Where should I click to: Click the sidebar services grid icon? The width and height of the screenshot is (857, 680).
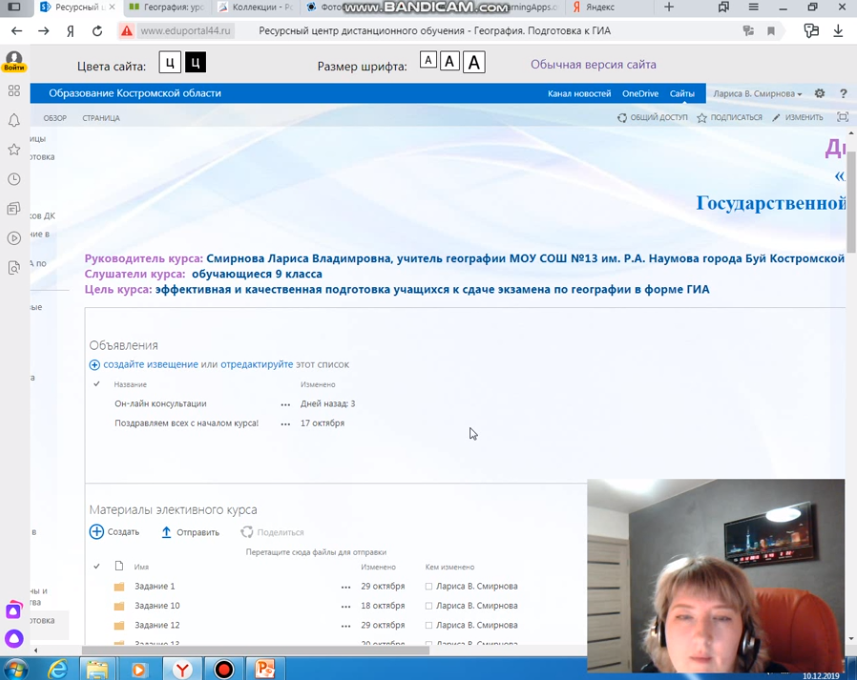click(14, 91)
